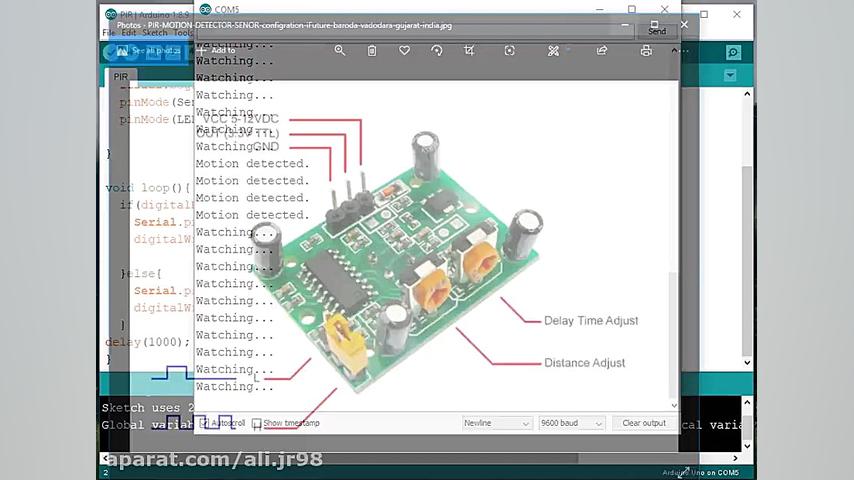Toggle the Autoscroll checkbox
Viewport: 854px width, 480px height.
click(x=204, y=423)
